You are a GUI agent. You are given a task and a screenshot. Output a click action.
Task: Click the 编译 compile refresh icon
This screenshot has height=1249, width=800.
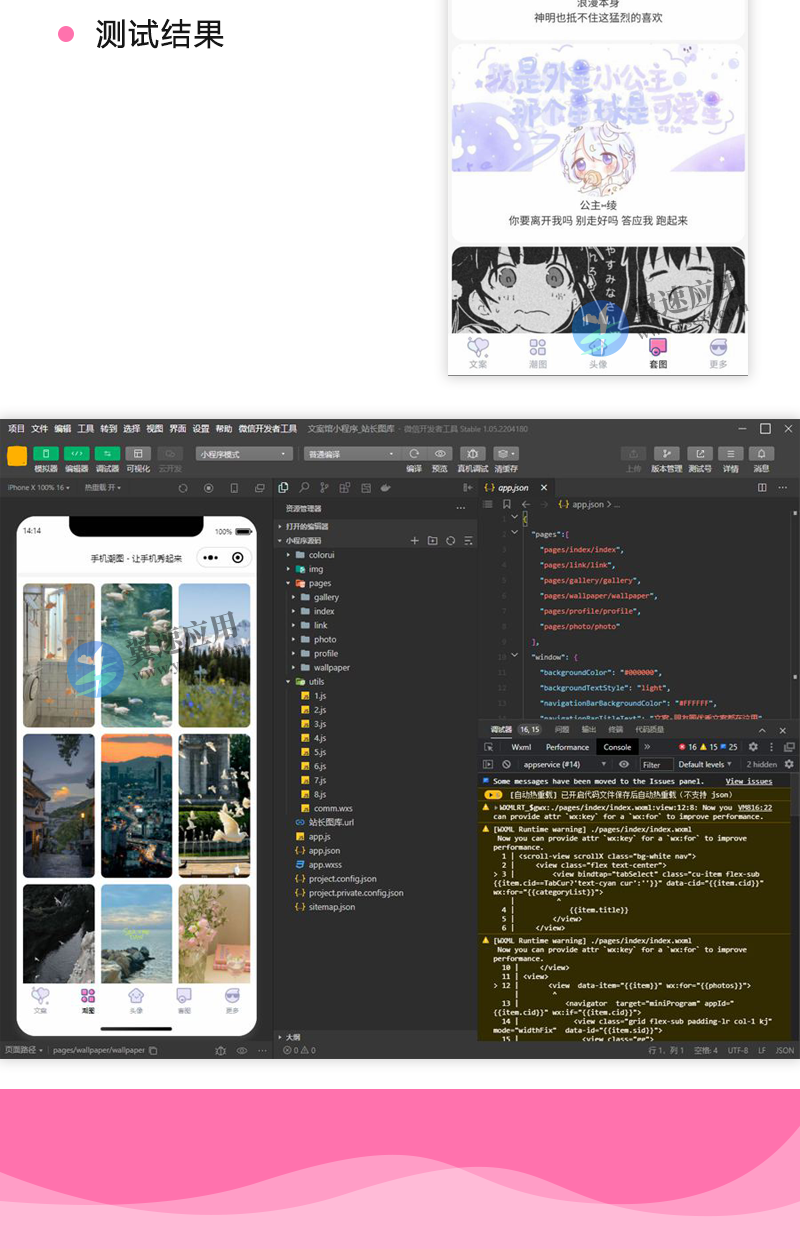[x=414, y=454]
